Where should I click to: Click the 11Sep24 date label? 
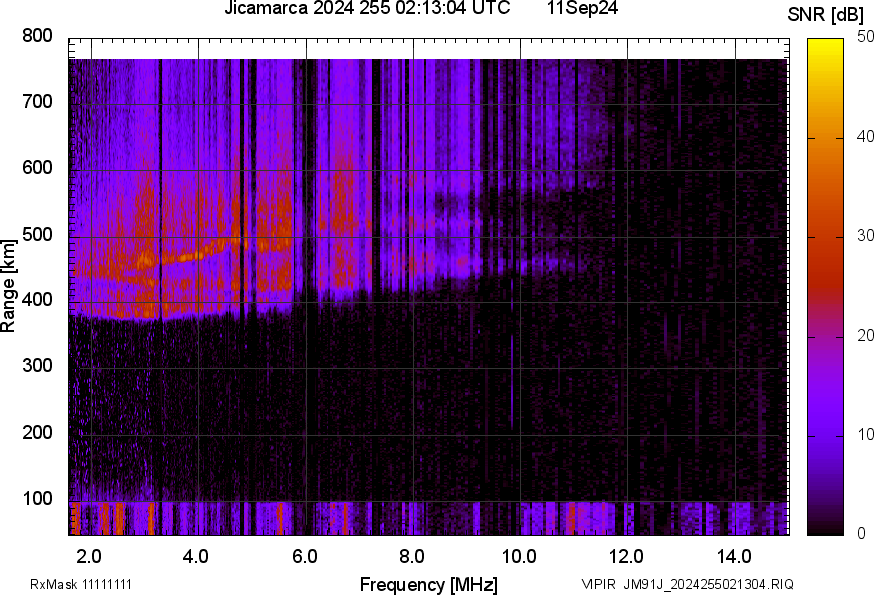click(x=582, y=8)
